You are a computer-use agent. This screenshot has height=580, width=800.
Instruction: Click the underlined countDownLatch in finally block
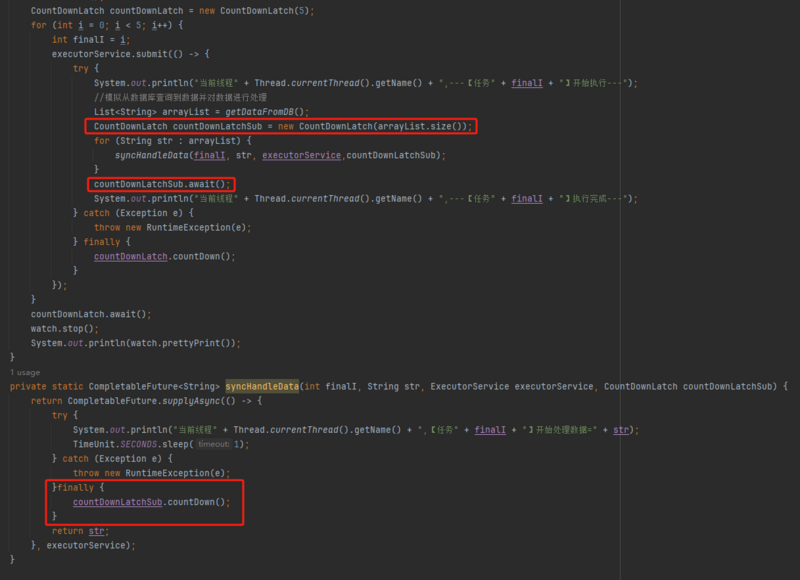coord(130,257)
